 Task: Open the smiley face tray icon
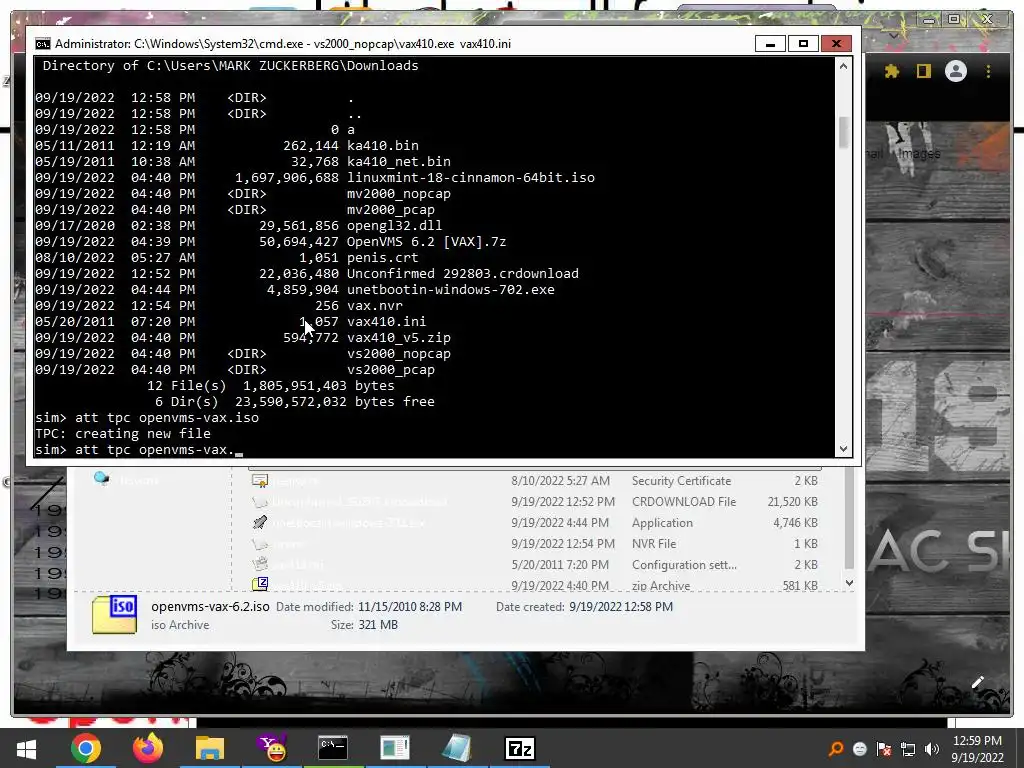pyautogui.click(x=860, y=749)
